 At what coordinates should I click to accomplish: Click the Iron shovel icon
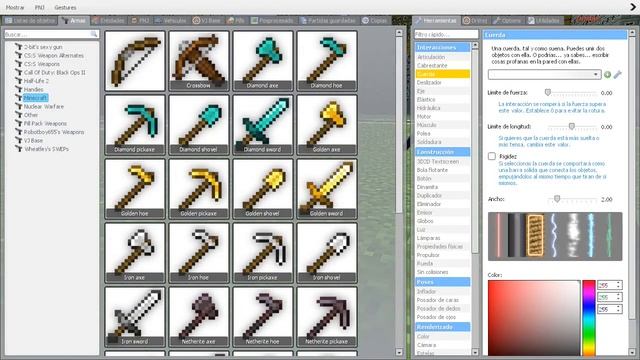point(327,253)
